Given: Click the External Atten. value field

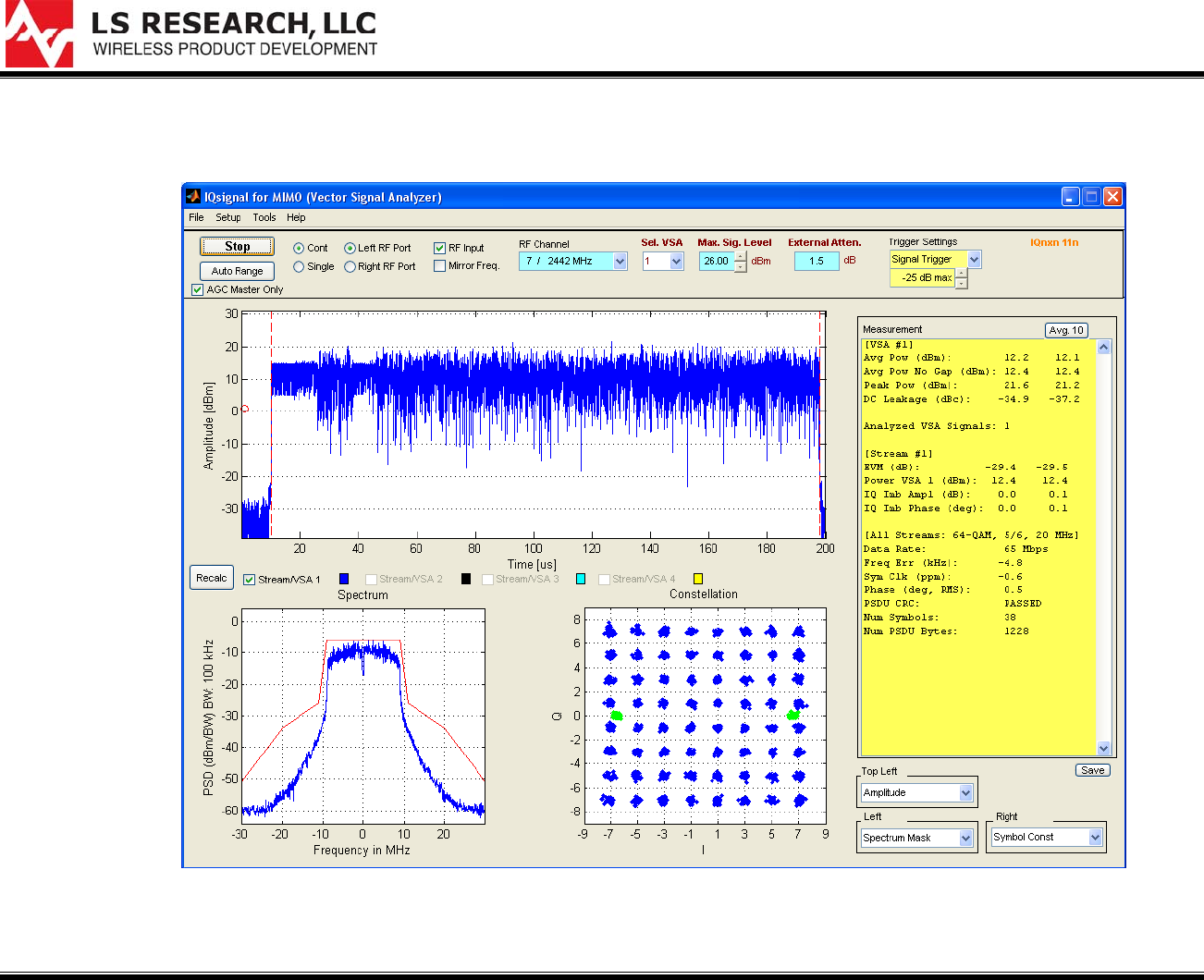Looking at the screenshot, I should pyautogui.click(x=816, y=262).
